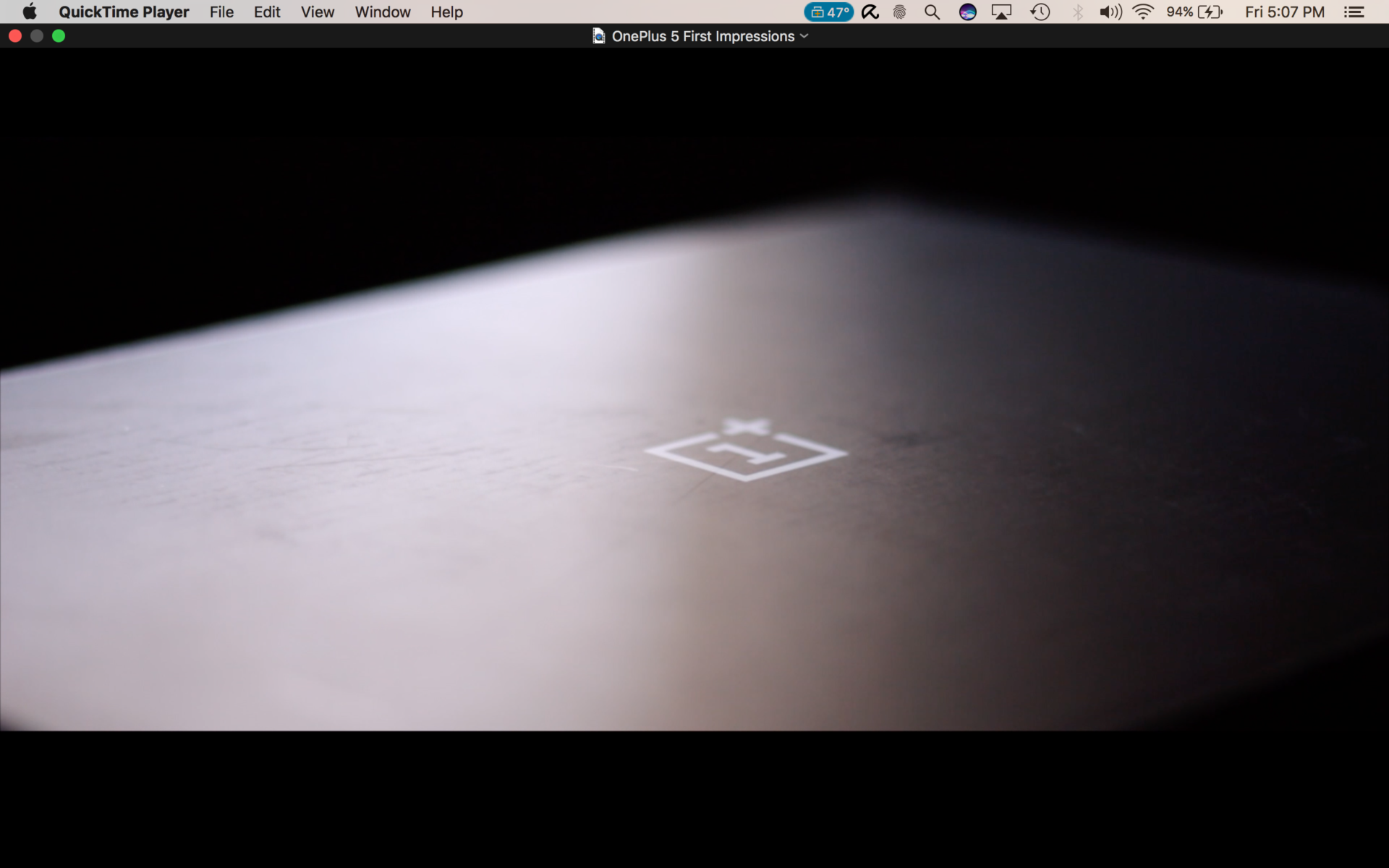Close the QuickTime window with red button
The width and height of the screenshot is (1389, 868).
[15, 36]
